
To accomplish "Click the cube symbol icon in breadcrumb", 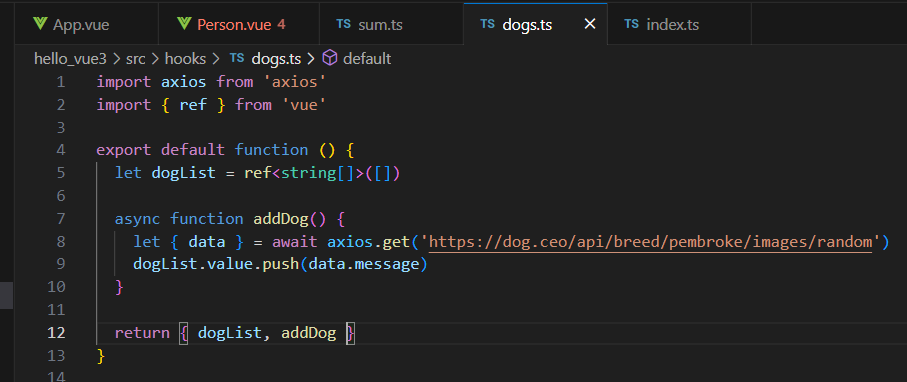I will tap(330, 58).
